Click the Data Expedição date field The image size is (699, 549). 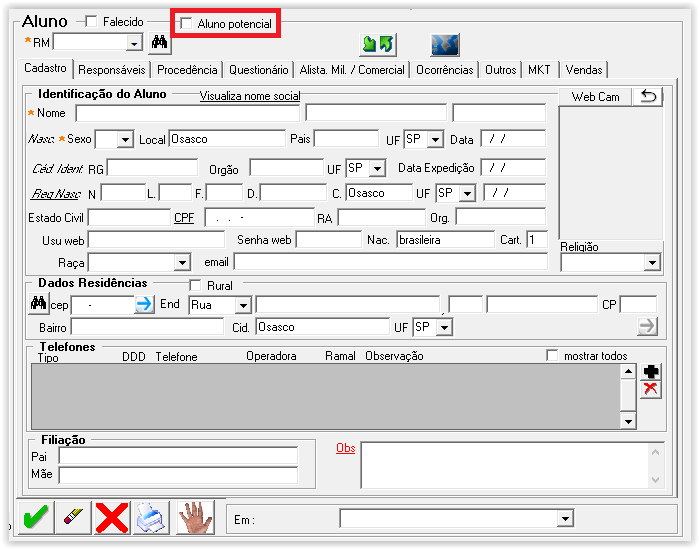click(513, 168)
